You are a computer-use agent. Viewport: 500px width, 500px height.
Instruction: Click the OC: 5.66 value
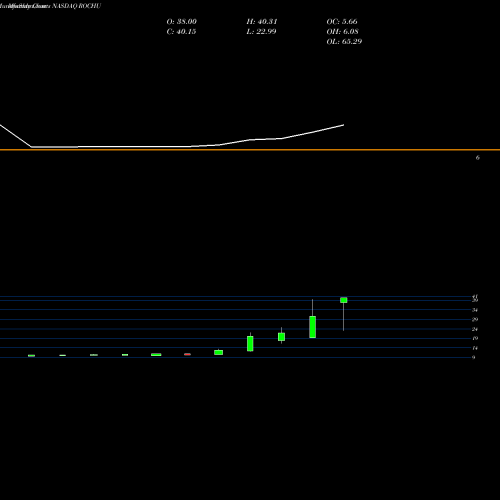342,22
